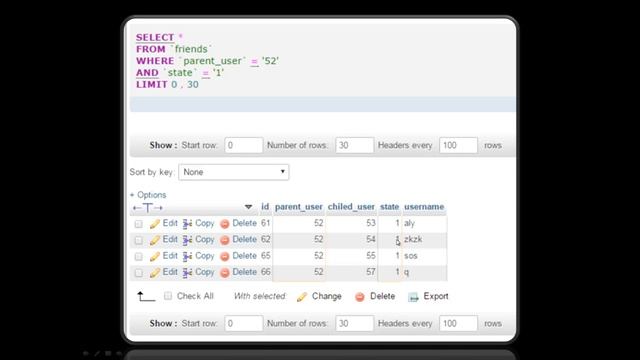
Task: Click the red Delete icon in row 61
Action: (x=224, y=224)
